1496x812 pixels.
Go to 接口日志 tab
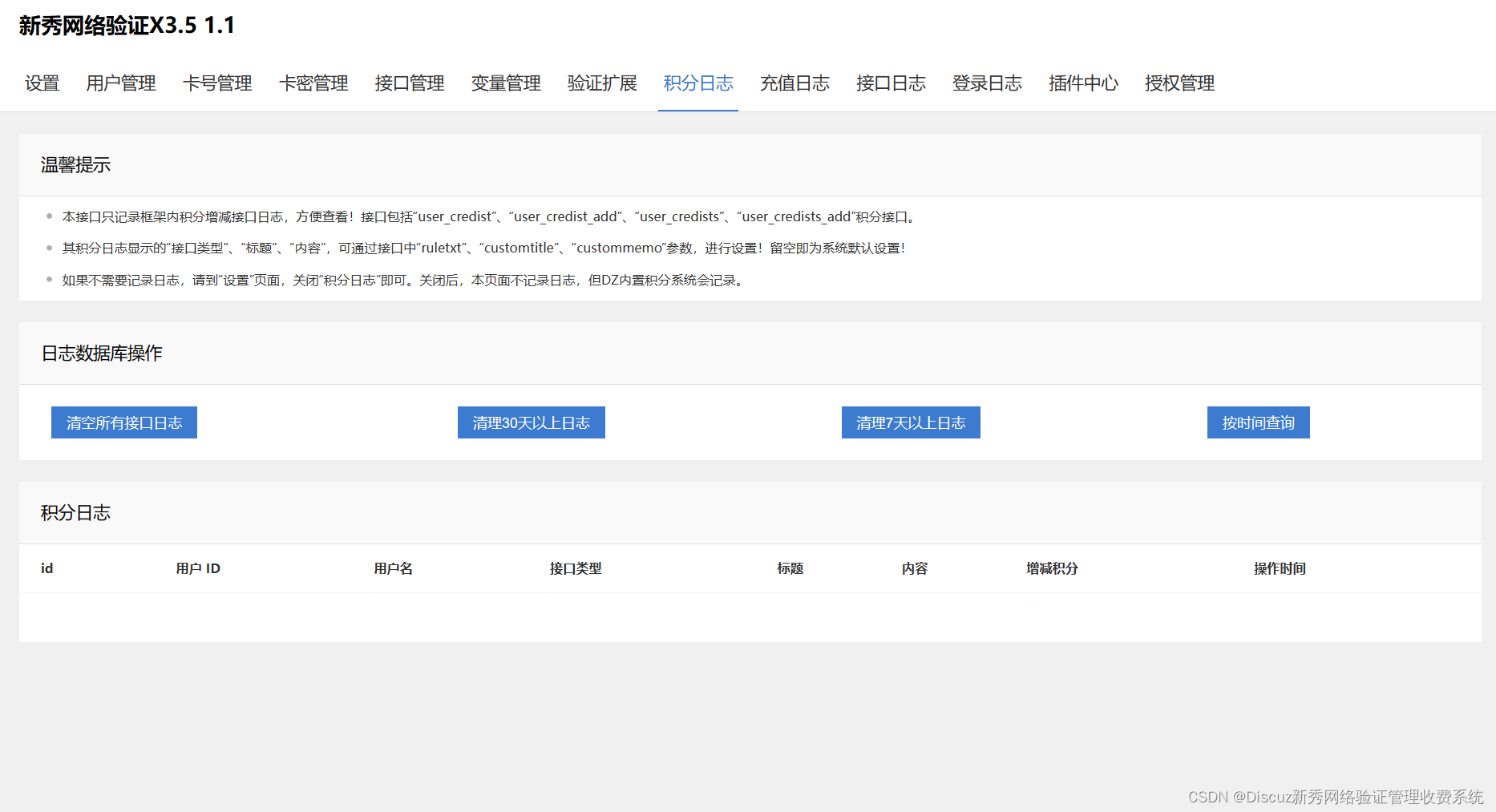[891, 83]
